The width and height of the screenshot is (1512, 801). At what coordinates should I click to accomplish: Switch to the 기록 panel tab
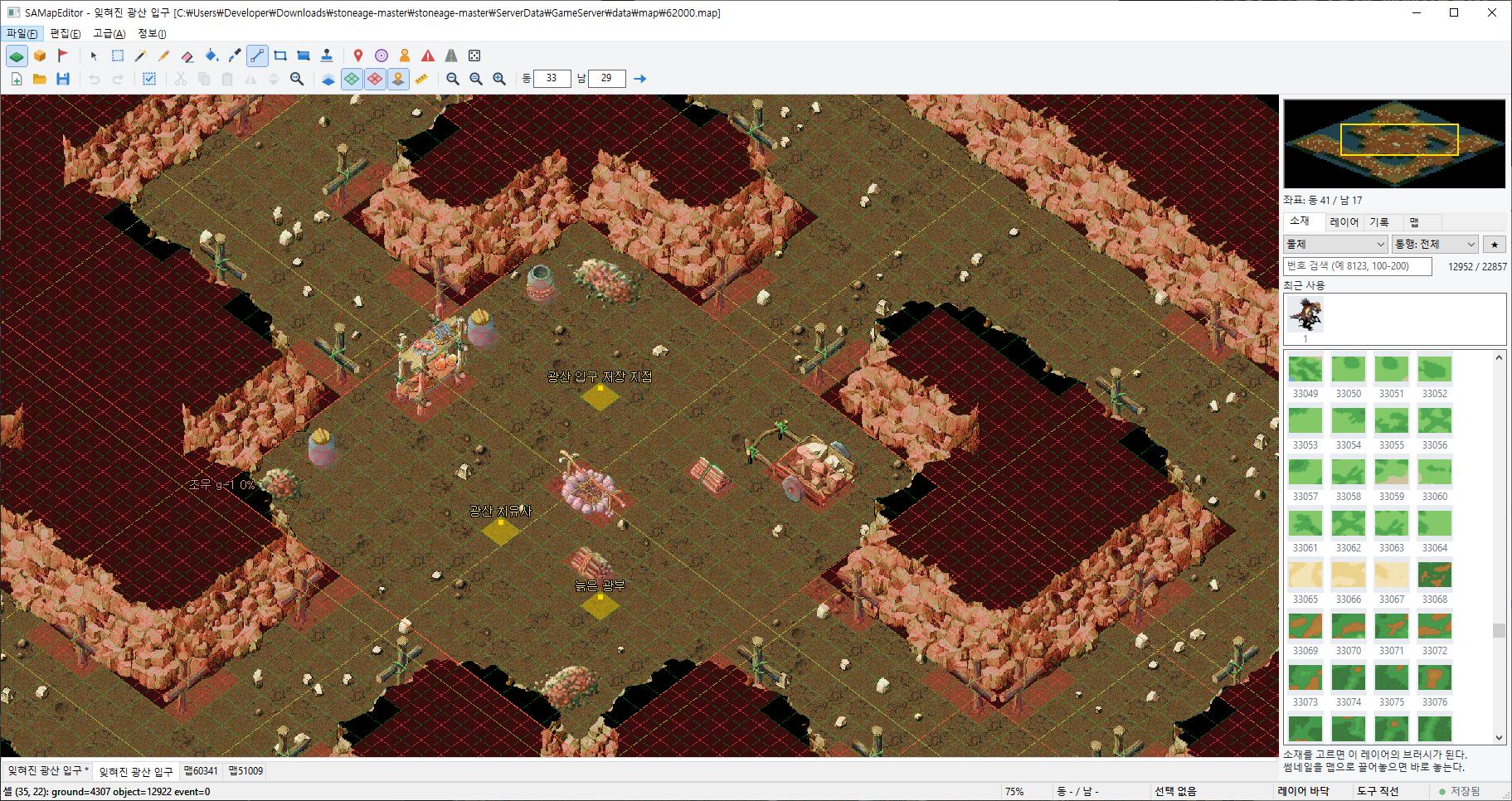point(1378,221)
